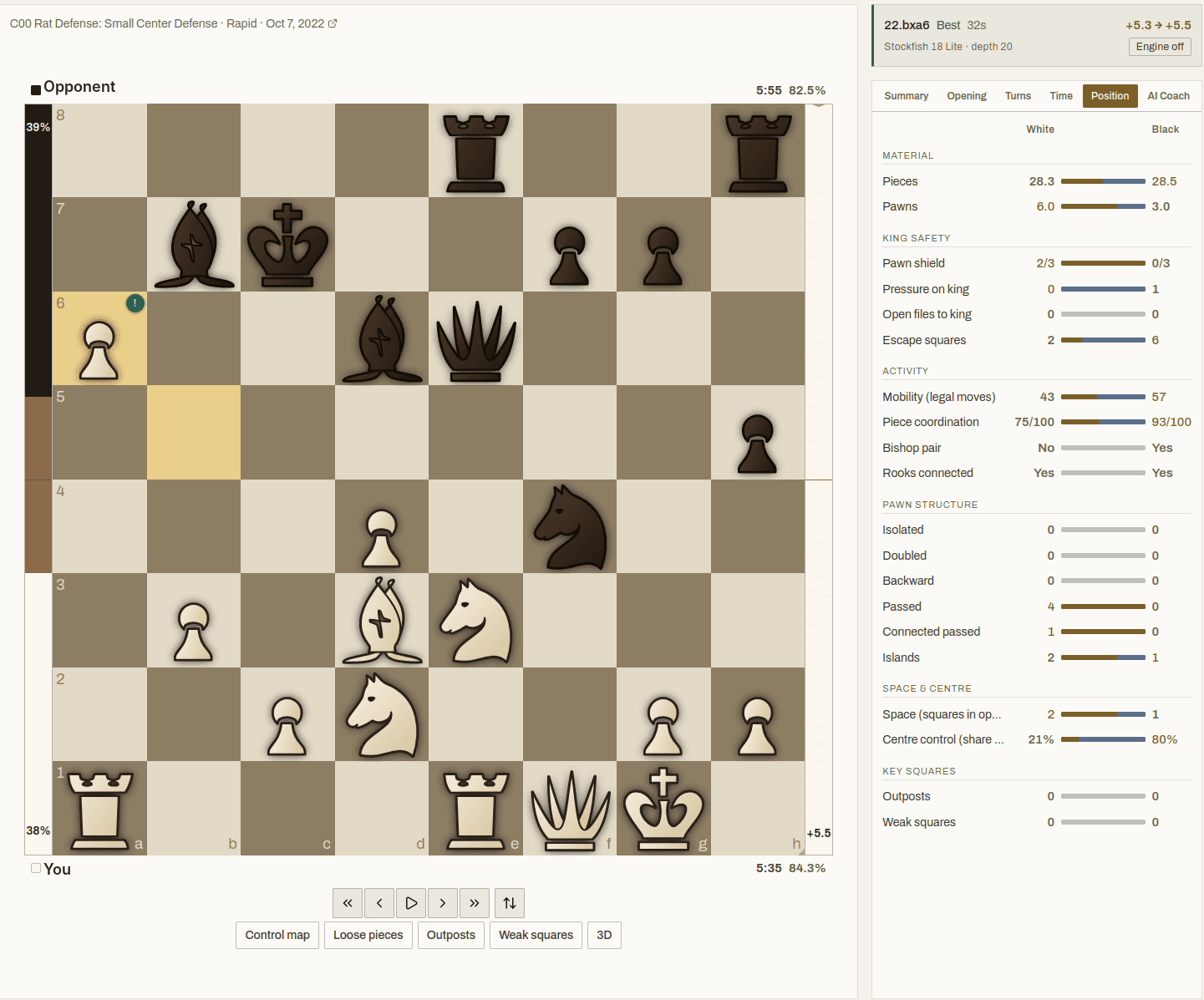Click the empty highlighted b5 square
Viewport: 1204px width, 1000px height.
pyautogui.click(x=194, y=433)
